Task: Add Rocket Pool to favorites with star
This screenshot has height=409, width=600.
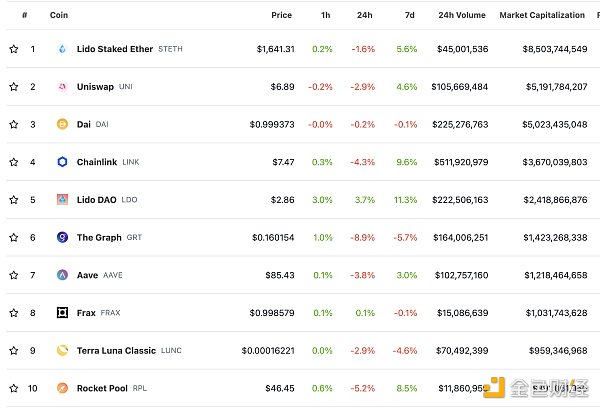Action: tap(13, 388)
